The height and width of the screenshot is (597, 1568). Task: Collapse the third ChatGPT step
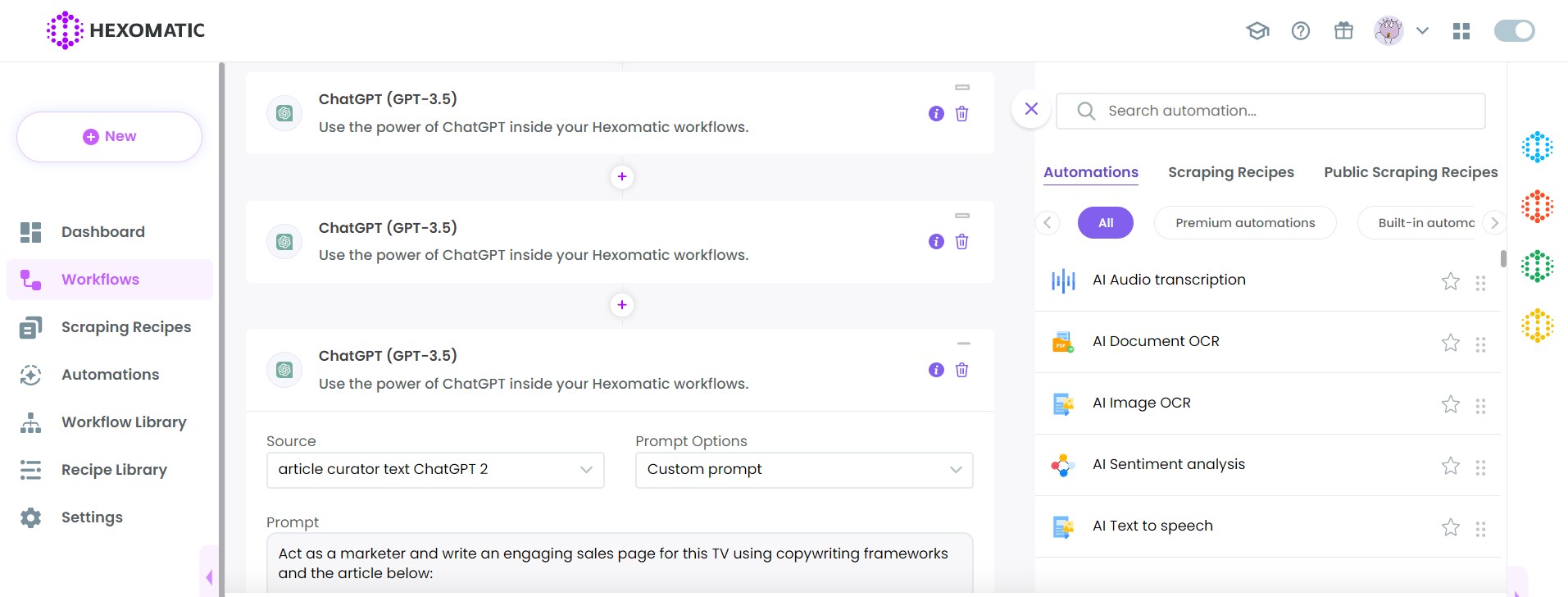tap(964, 344)
